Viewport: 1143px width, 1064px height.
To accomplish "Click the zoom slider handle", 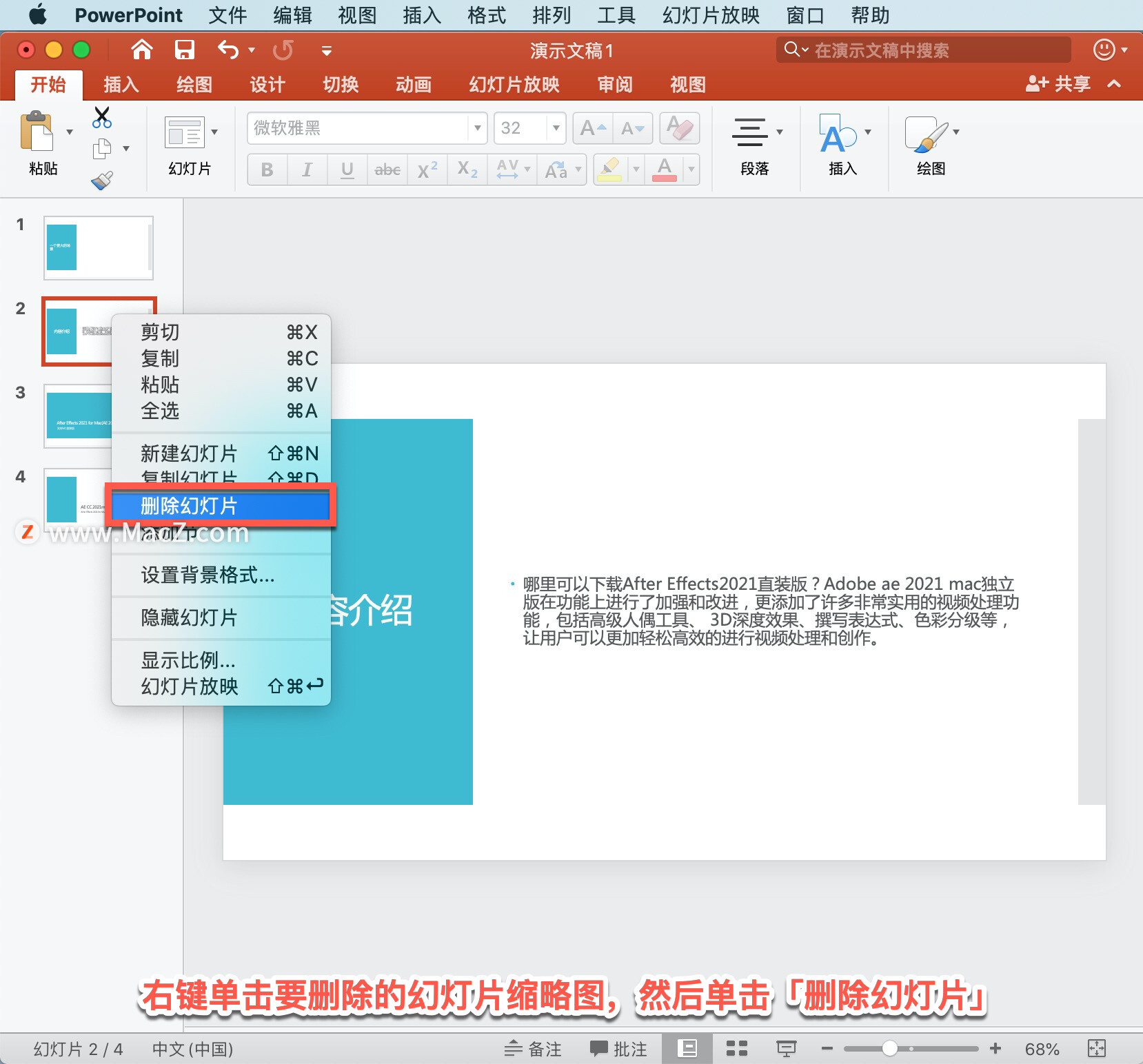I will pos(890,1048).
